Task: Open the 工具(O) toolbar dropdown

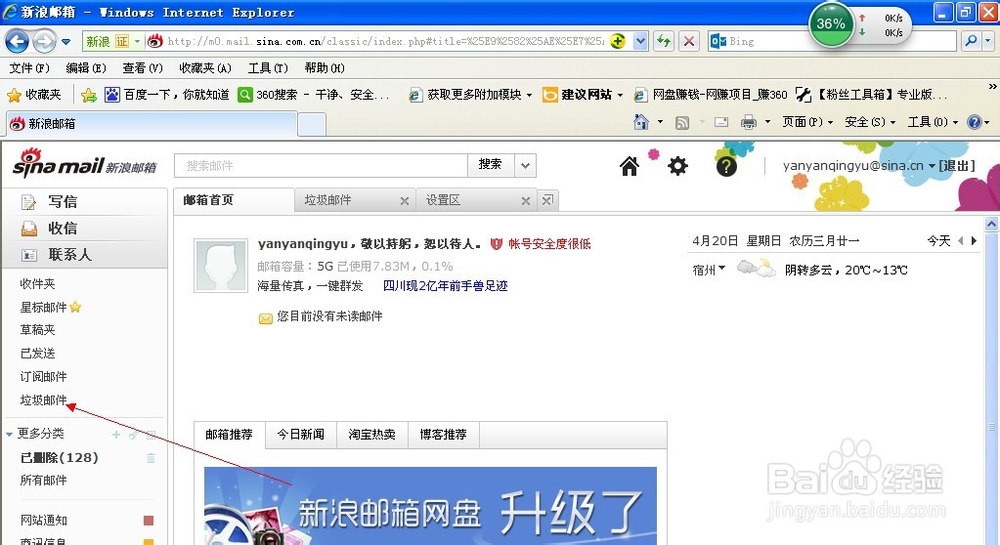Action: tap(932, 122)
